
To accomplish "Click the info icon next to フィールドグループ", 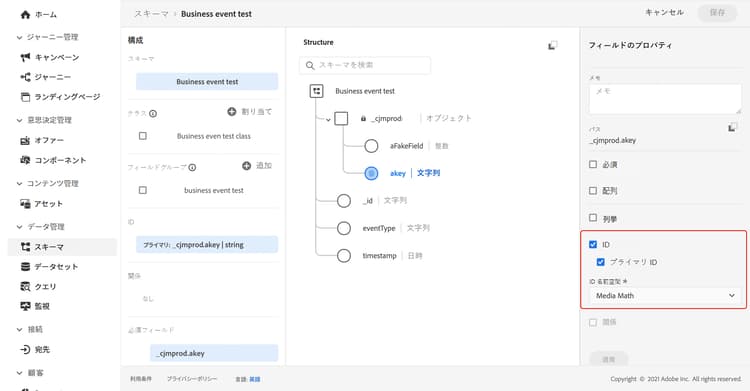I will (192, 168).
